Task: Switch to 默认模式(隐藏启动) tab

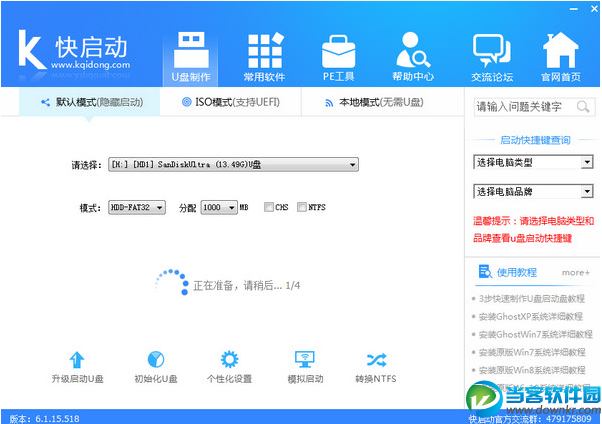Action: pos(89,102)
